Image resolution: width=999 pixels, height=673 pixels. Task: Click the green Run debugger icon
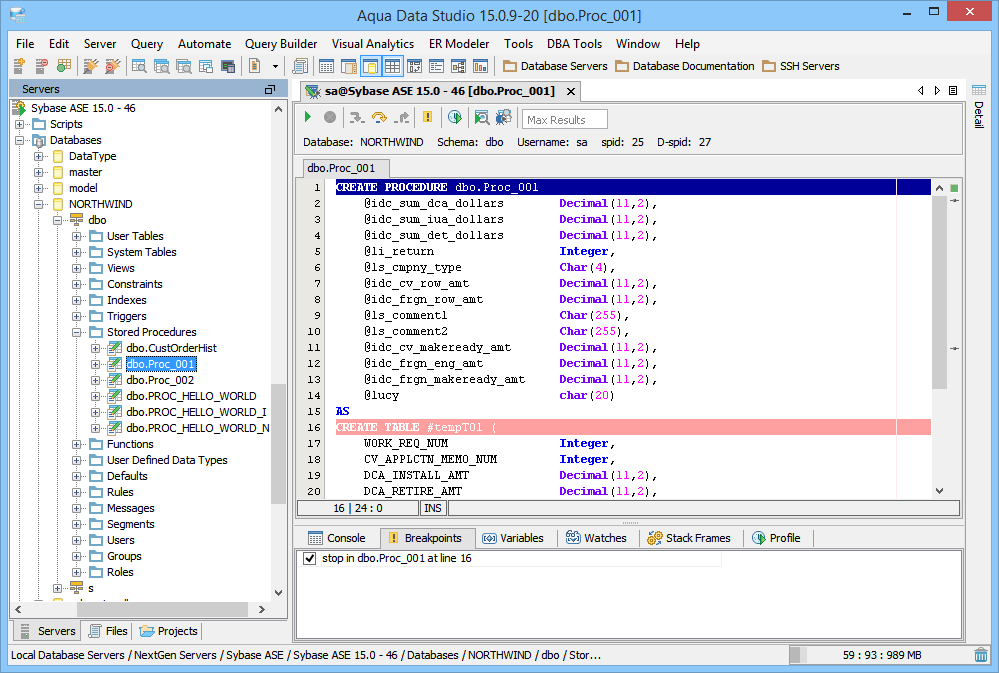coord(309,118)
